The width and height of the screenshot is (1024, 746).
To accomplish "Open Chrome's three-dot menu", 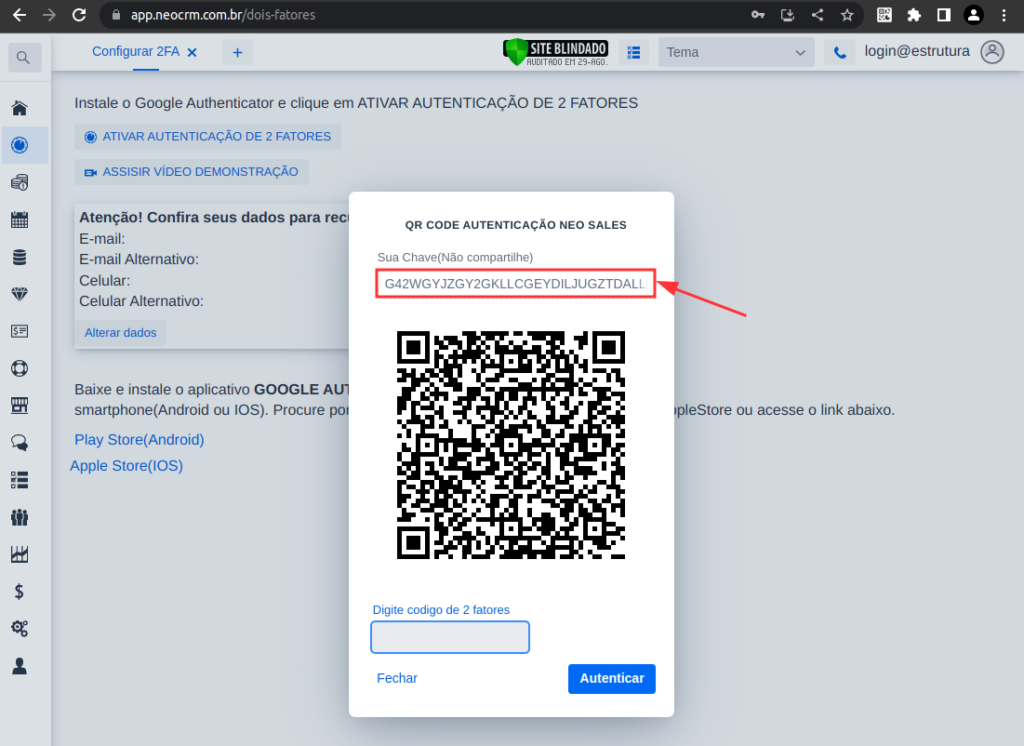I will coord(1004,15).
